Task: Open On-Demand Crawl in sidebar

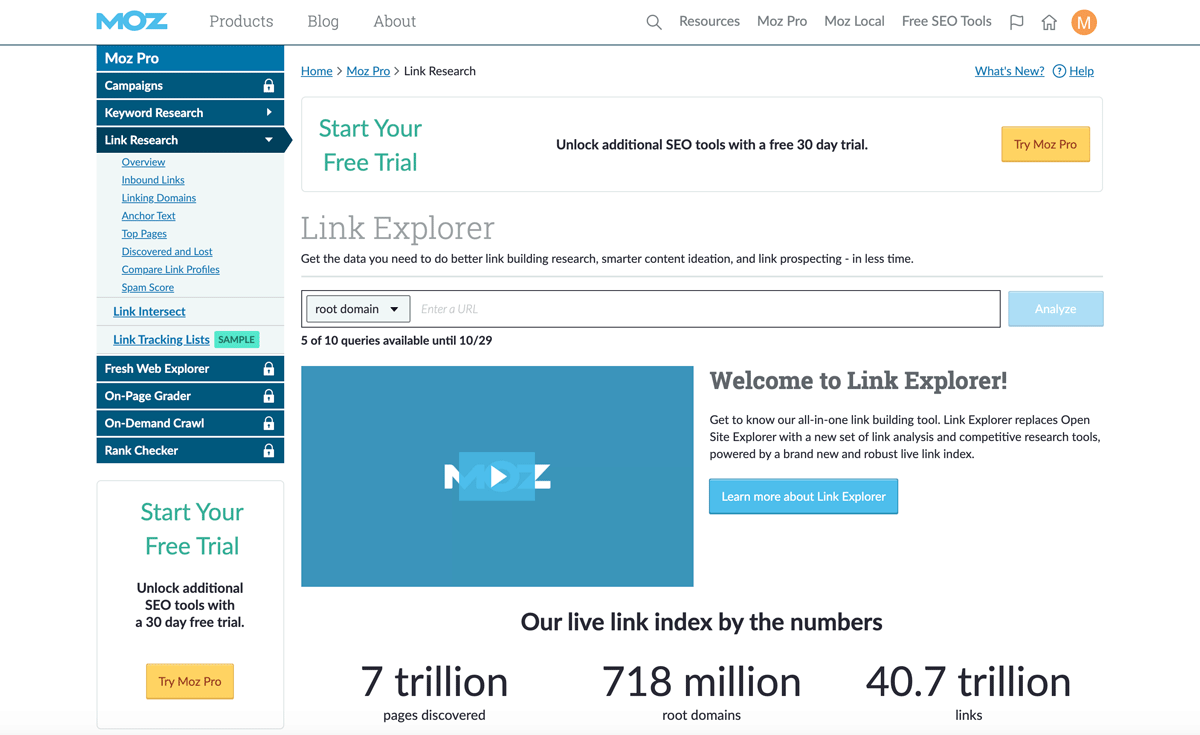Action: point(190,423)
